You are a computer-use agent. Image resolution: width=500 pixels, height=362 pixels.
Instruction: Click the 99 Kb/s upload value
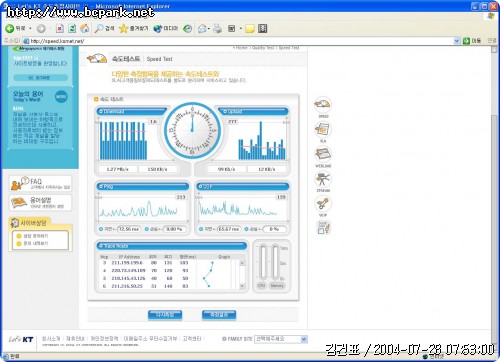click(x=226, y=169)
